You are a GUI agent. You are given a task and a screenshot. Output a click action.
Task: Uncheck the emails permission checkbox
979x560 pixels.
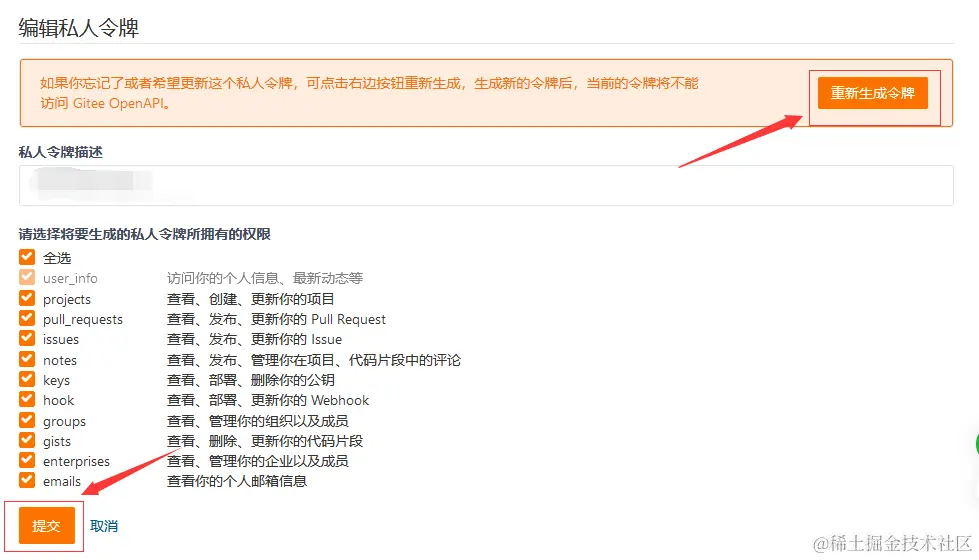click(x=27, y=480)
